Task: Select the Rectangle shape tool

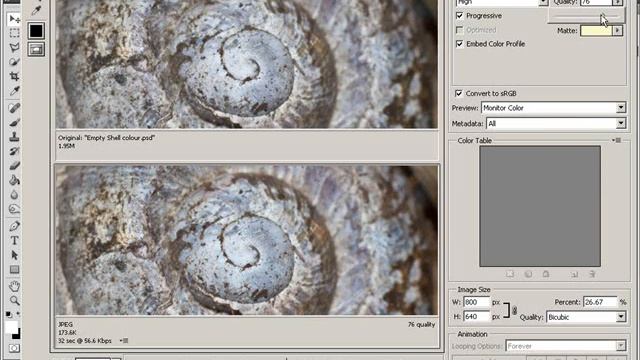Action: [x=14, y=269]
